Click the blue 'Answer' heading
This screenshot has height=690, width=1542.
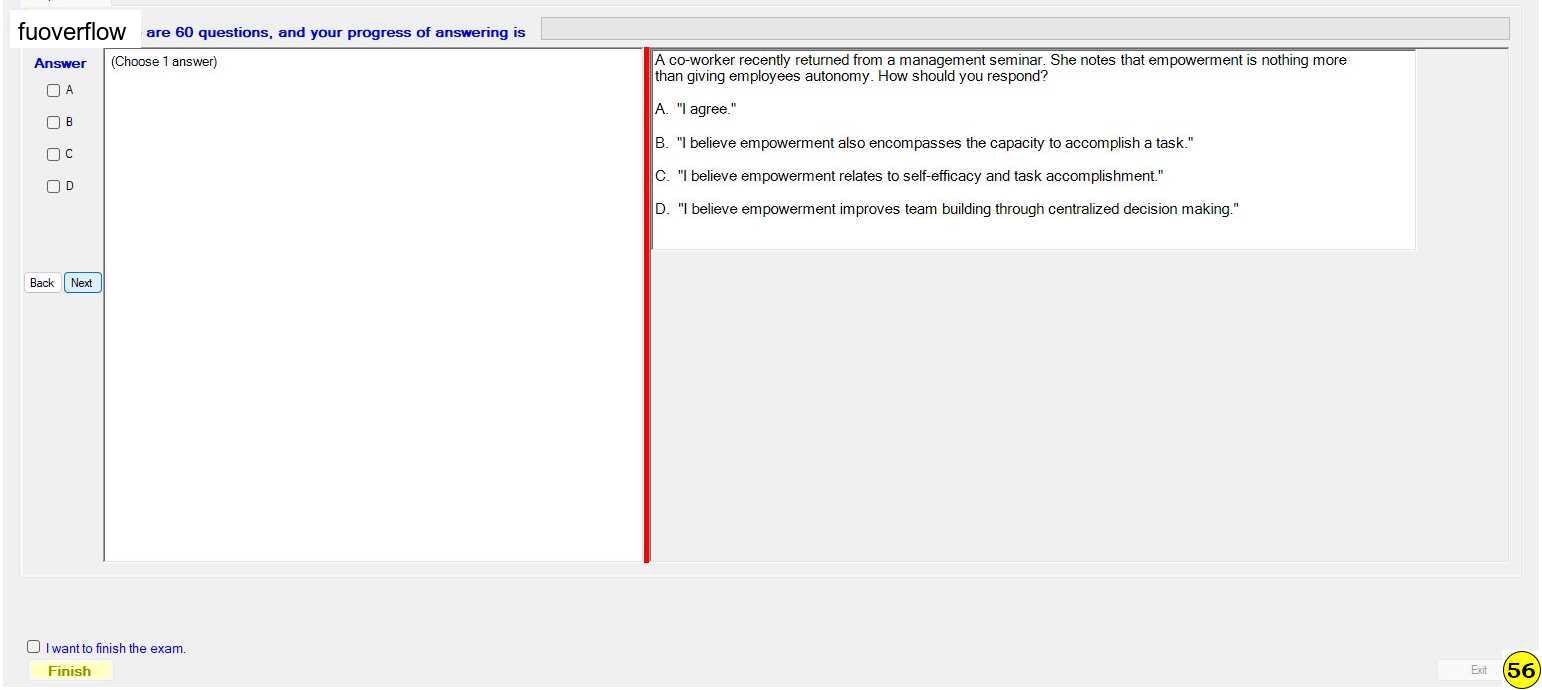(60, 63)
